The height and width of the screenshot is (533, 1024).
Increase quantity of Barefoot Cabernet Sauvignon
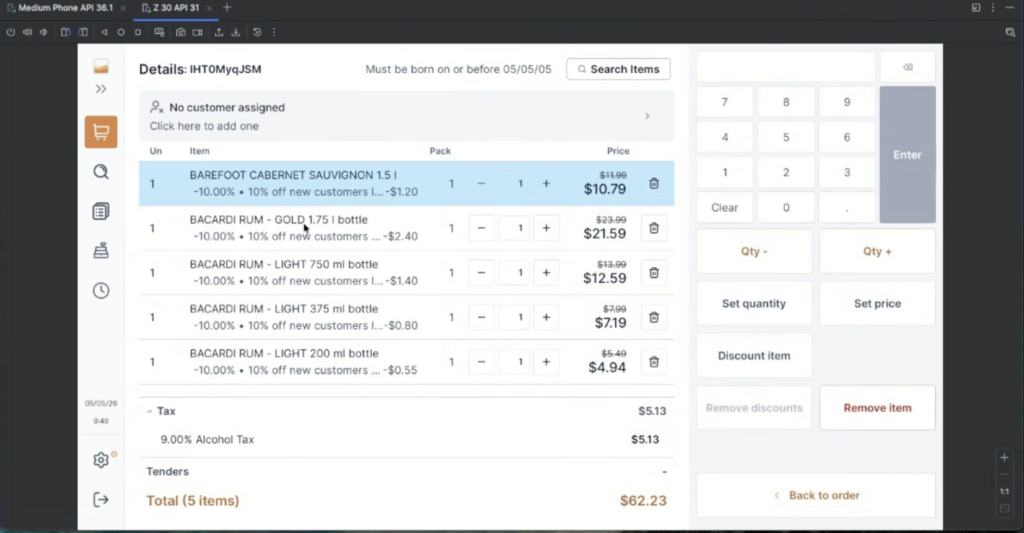546,184
